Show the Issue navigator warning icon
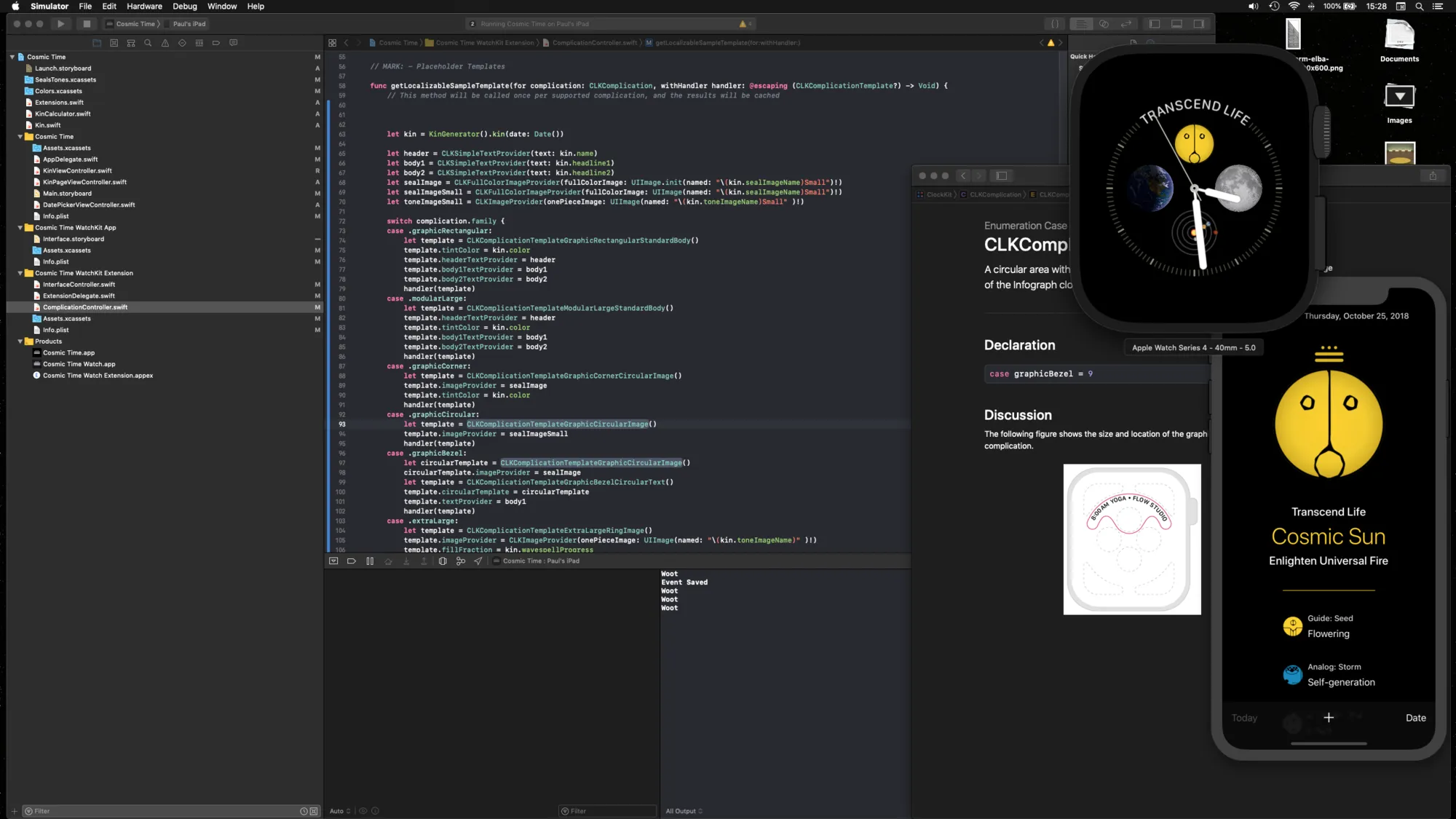This screenshot has width=1456, height=819. point(165,43)
